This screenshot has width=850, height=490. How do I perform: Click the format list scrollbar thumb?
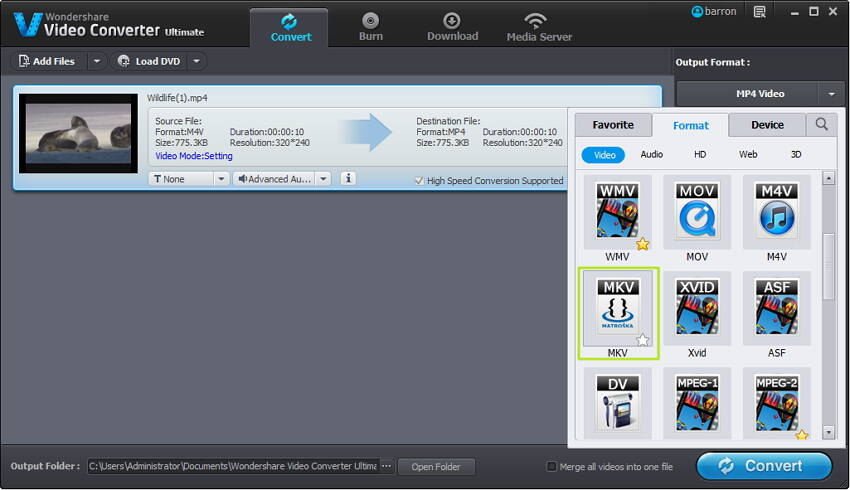click(828, 266)
